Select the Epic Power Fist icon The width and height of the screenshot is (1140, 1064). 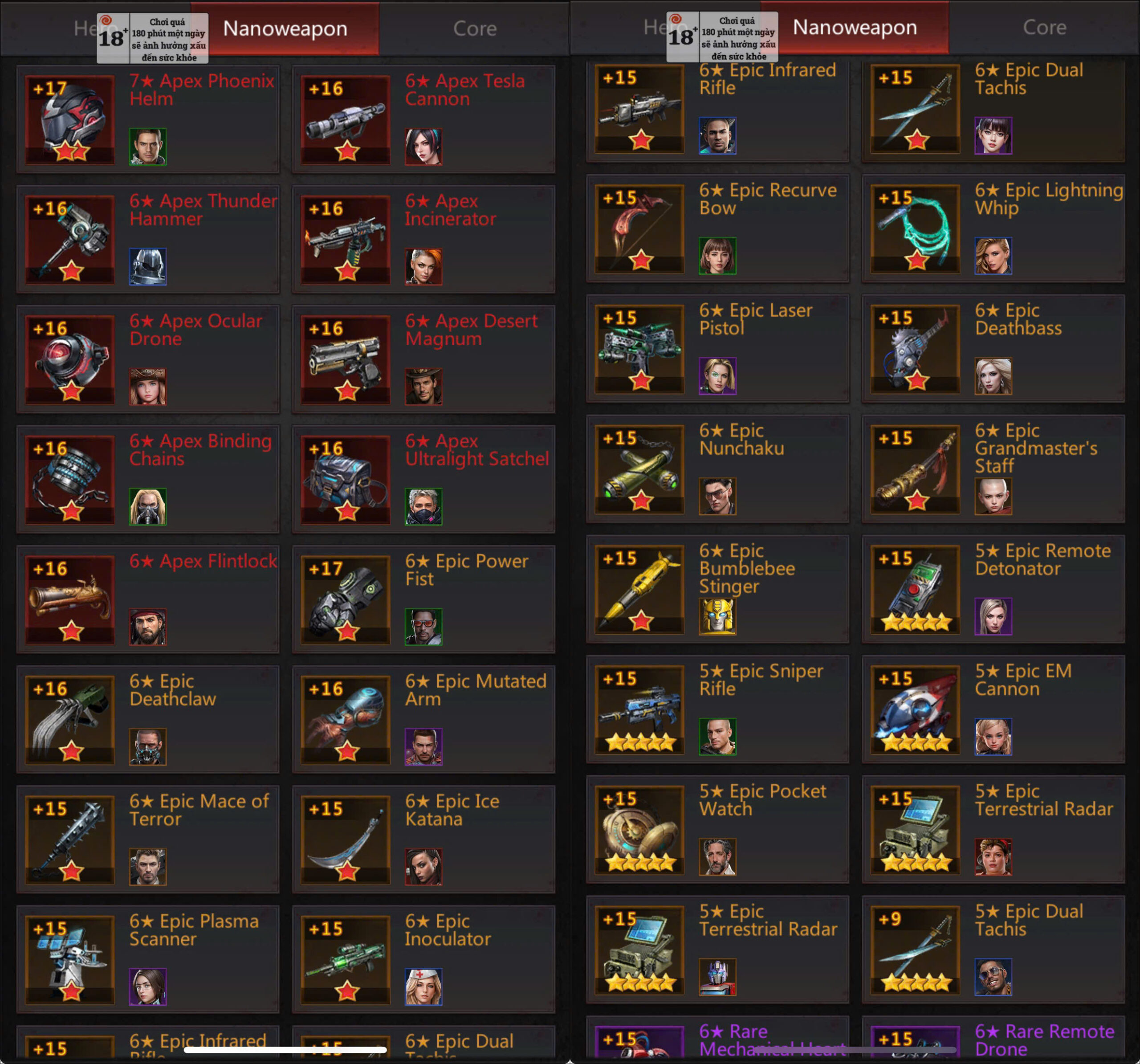pyautogui.click(x=346, y=600)
